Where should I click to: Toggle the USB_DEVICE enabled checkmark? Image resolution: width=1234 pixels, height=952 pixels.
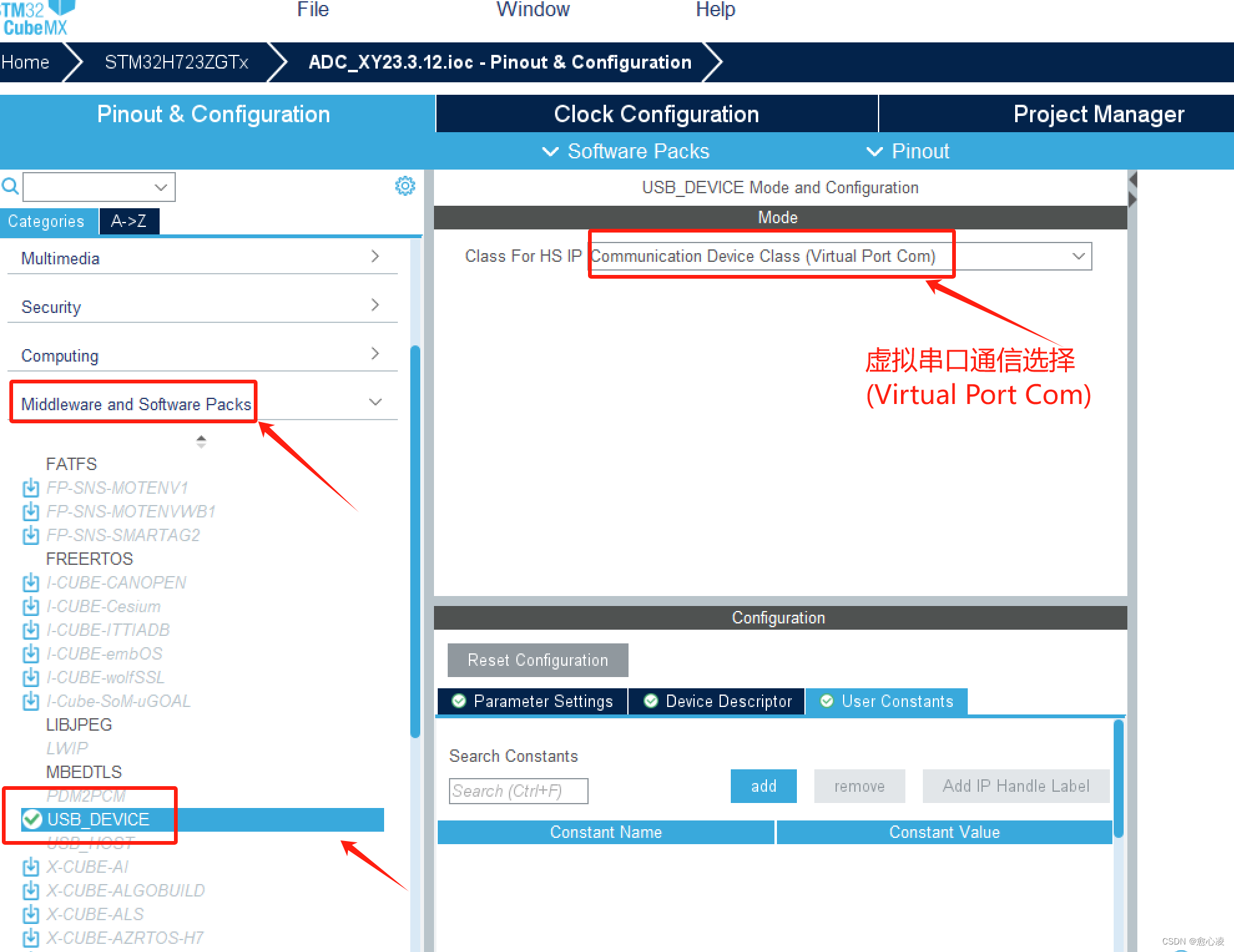click(32, 819)
